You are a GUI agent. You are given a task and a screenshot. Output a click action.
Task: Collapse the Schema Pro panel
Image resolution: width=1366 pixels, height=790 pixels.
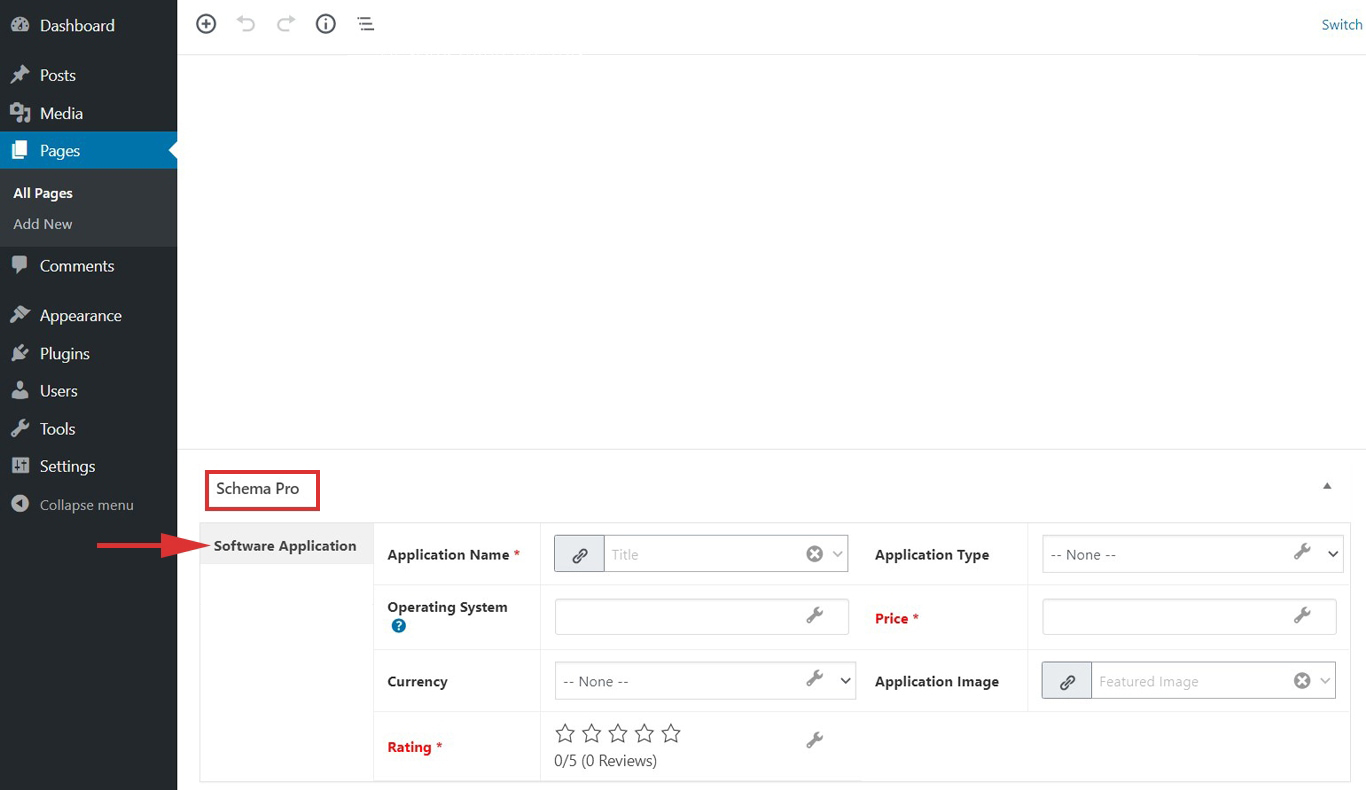[1327, 485]
